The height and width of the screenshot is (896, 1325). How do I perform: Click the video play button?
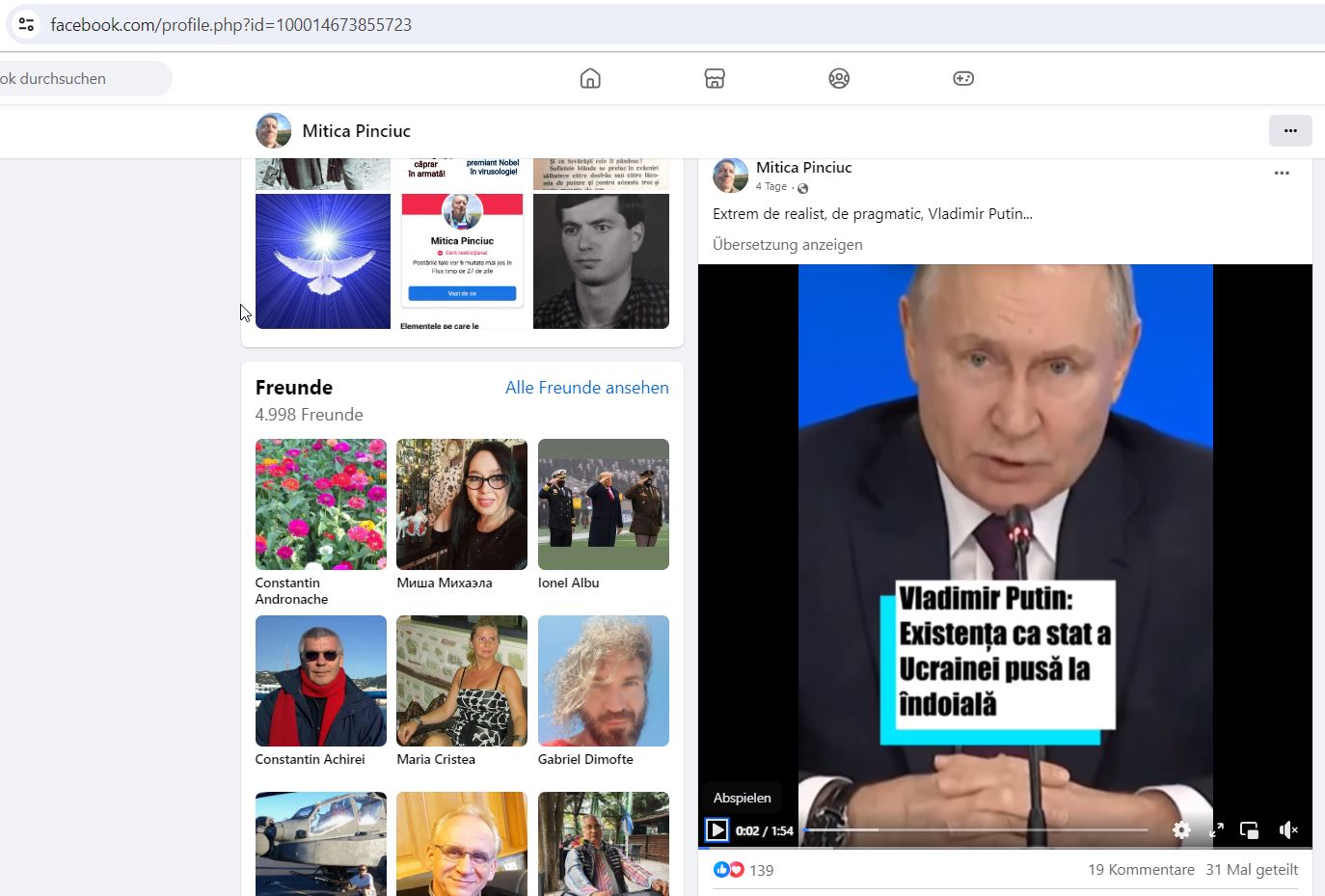(x=717, y=829)
